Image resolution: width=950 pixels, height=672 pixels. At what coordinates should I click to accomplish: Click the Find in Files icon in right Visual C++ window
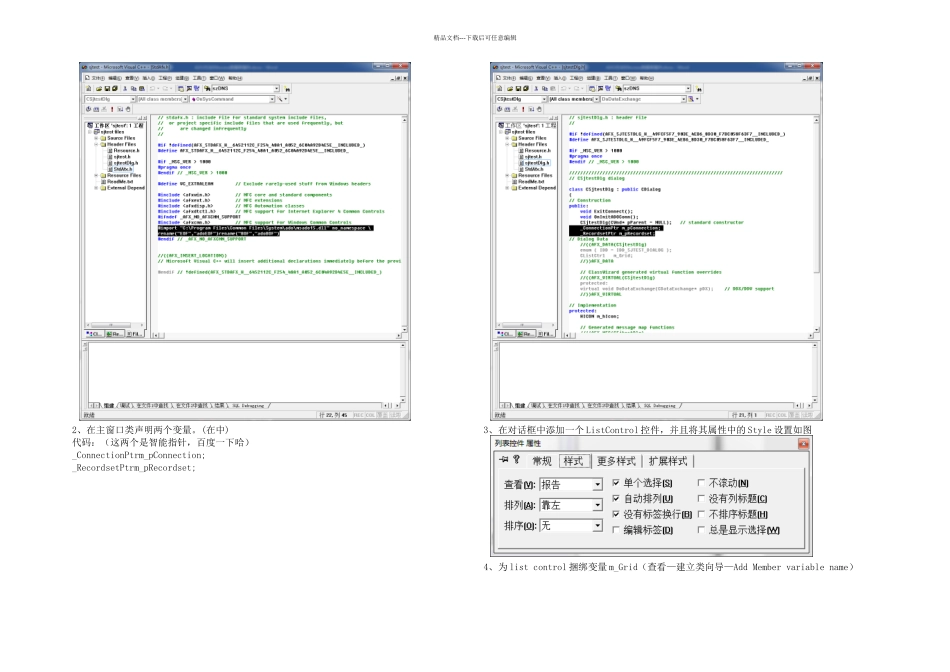618,88
